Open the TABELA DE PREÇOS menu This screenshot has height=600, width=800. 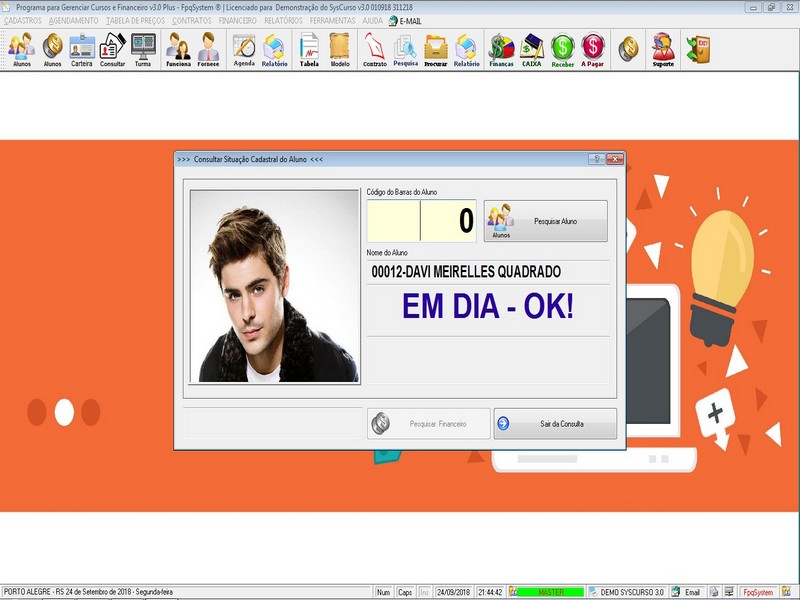[x=135, y=21]
